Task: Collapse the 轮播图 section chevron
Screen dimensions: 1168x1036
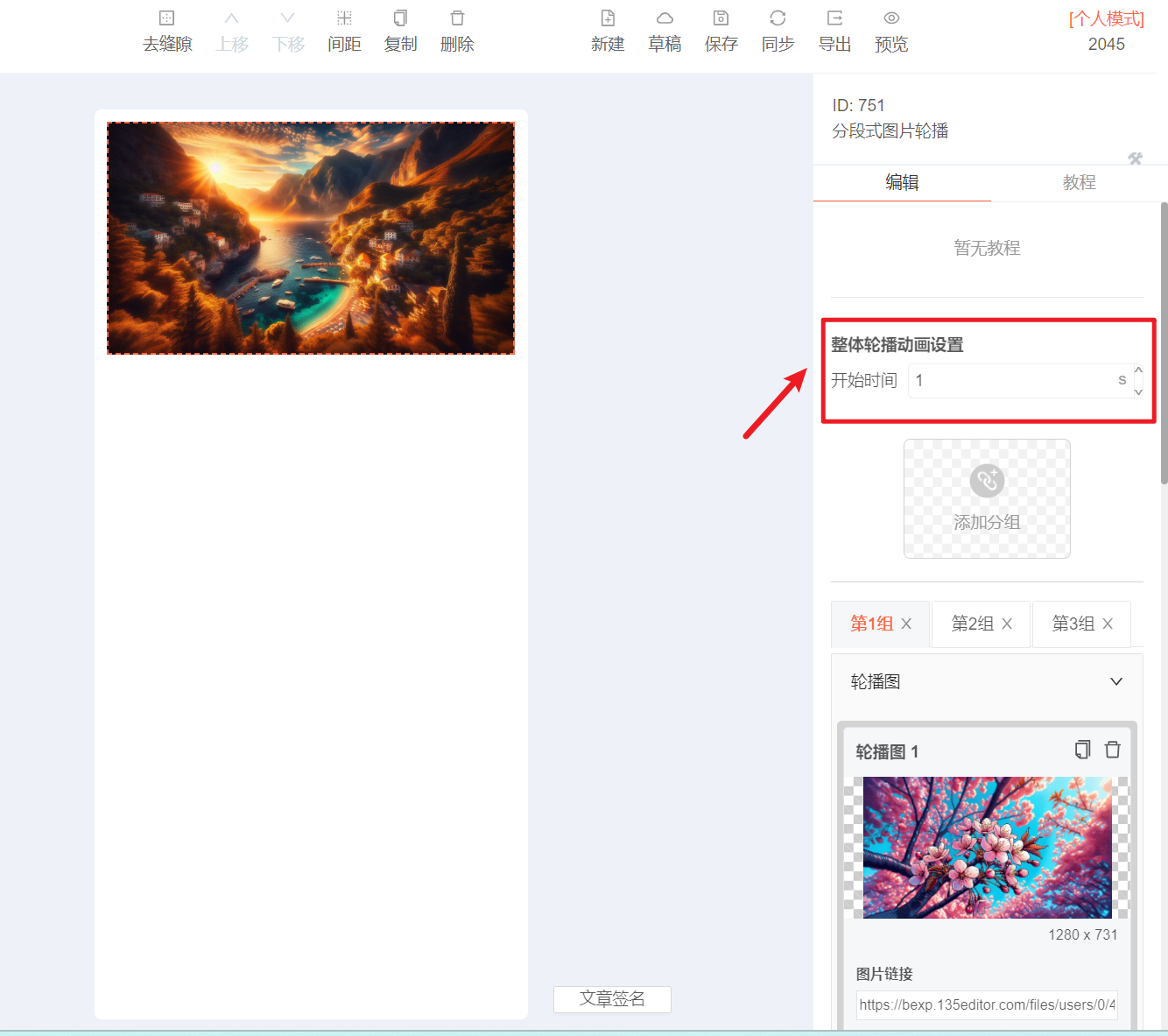Action: [x=1116, y=681]
